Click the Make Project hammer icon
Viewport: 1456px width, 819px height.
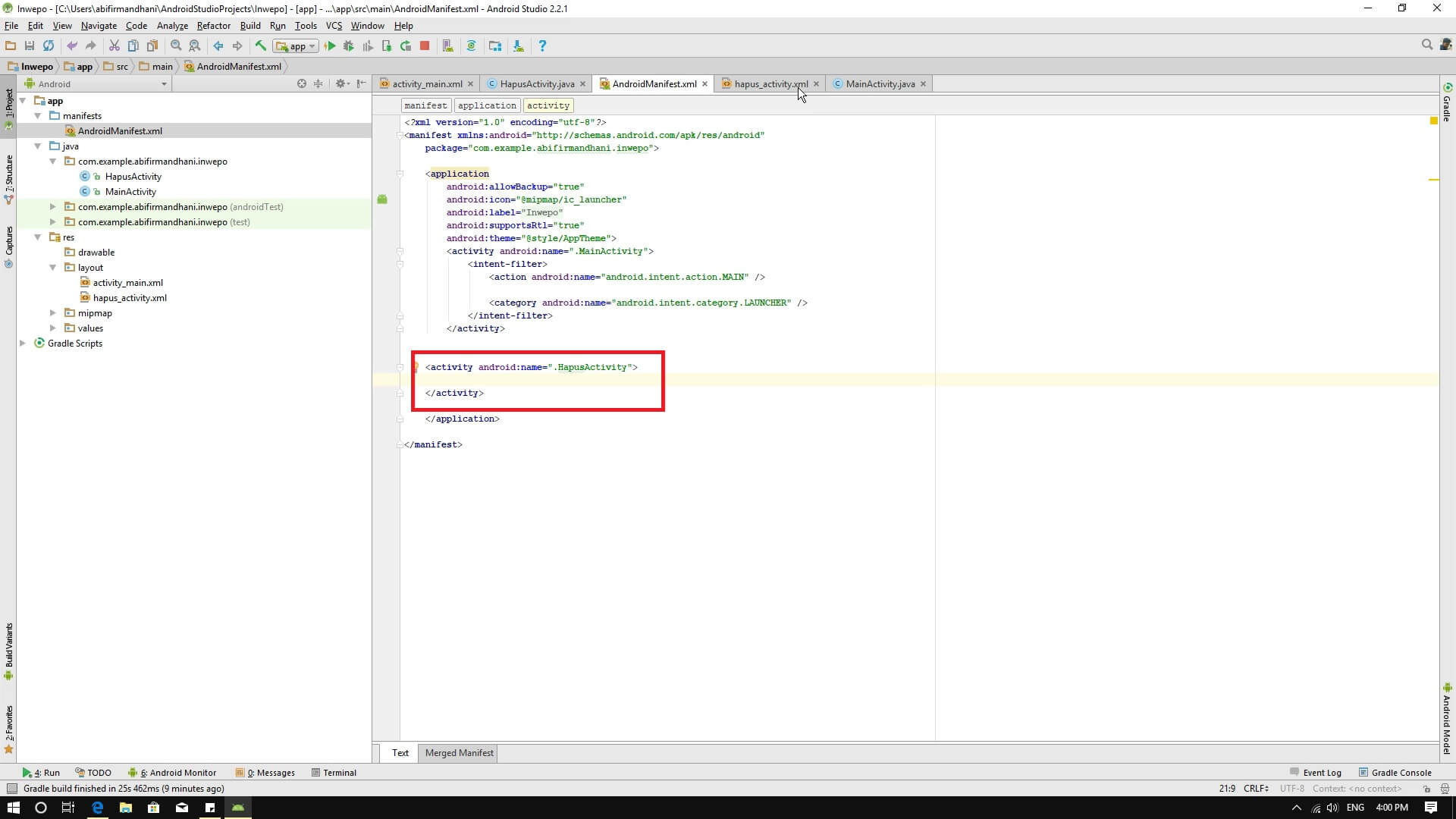pos(261,46)
